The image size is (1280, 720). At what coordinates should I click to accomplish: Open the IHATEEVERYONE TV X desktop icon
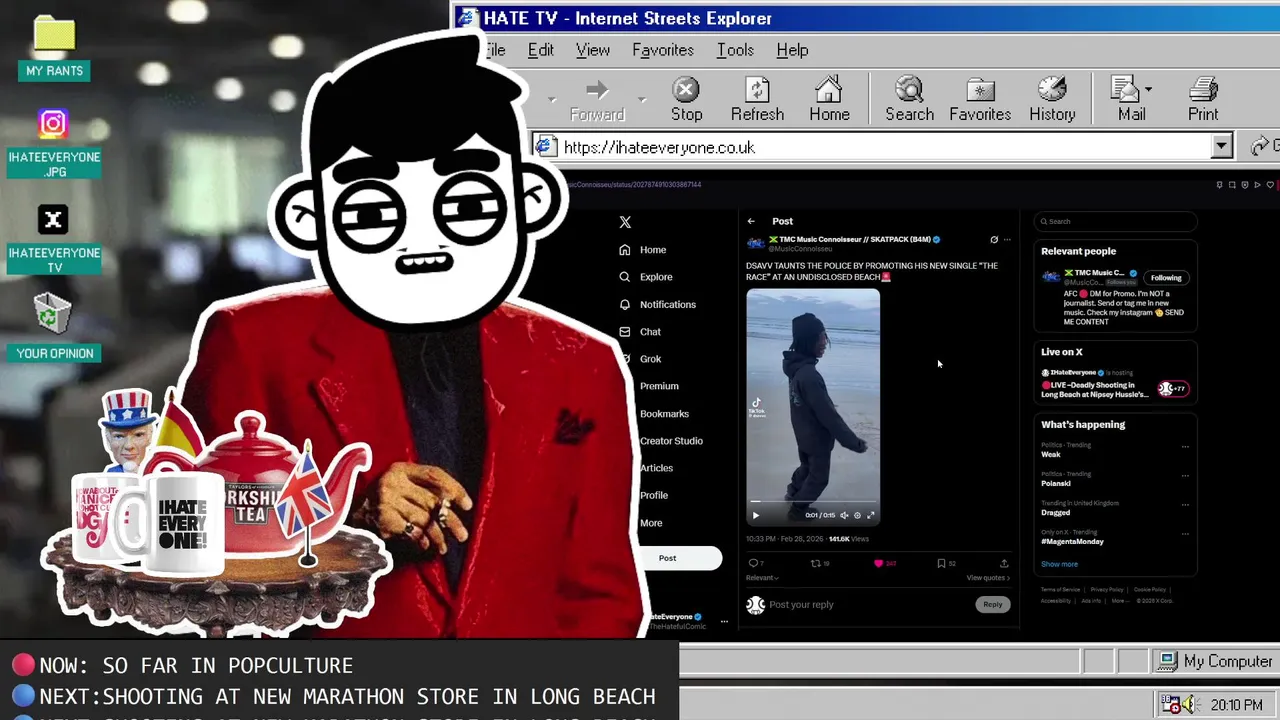pos(54,240)
